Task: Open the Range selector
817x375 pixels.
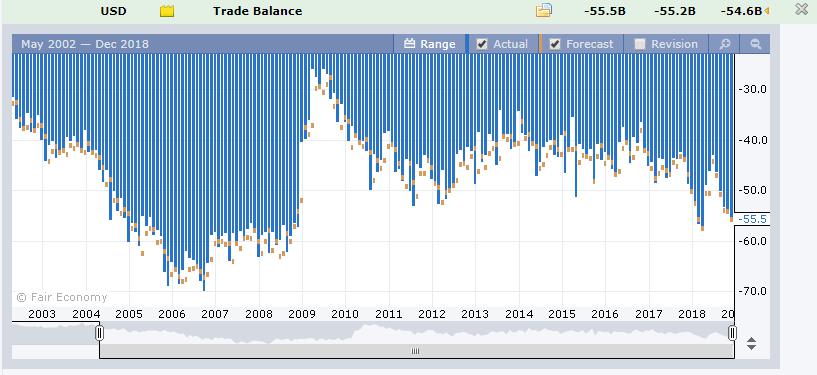Action: pyautogui.click(x=430, y=44)
